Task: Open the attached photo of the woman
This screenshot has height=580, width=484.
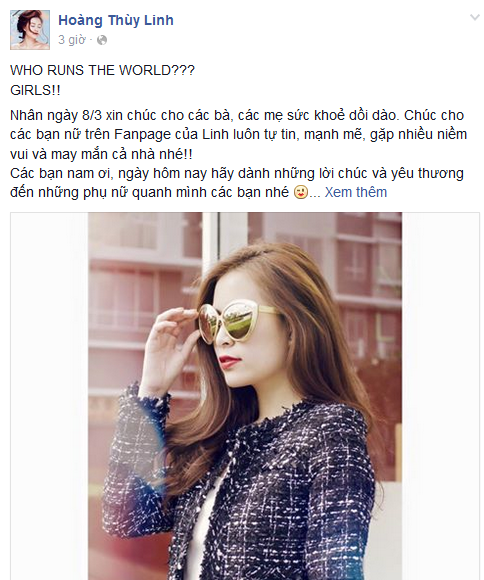Action: click(x=245, y=396)
